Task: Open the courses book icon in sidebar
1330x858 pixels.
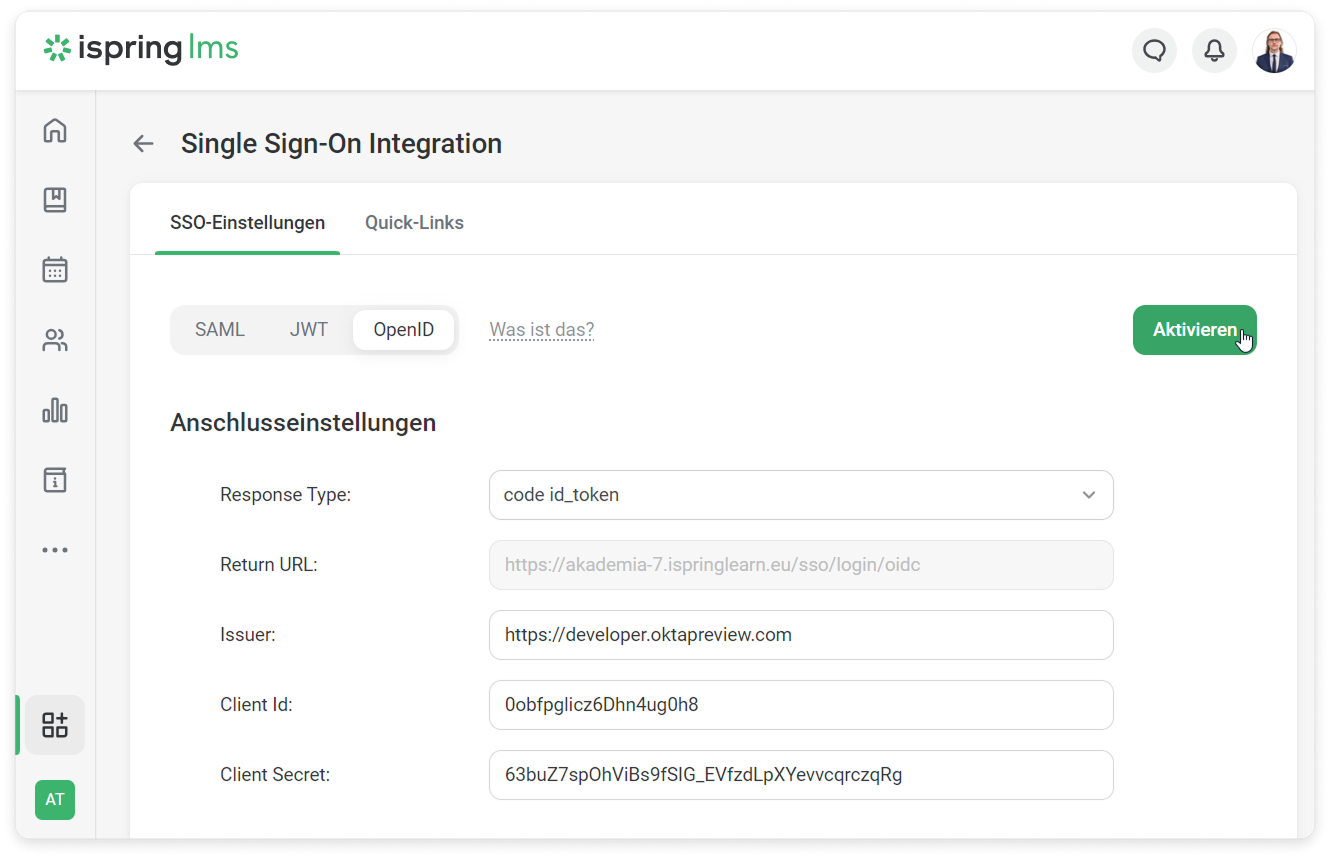Action: coord(55,200)
